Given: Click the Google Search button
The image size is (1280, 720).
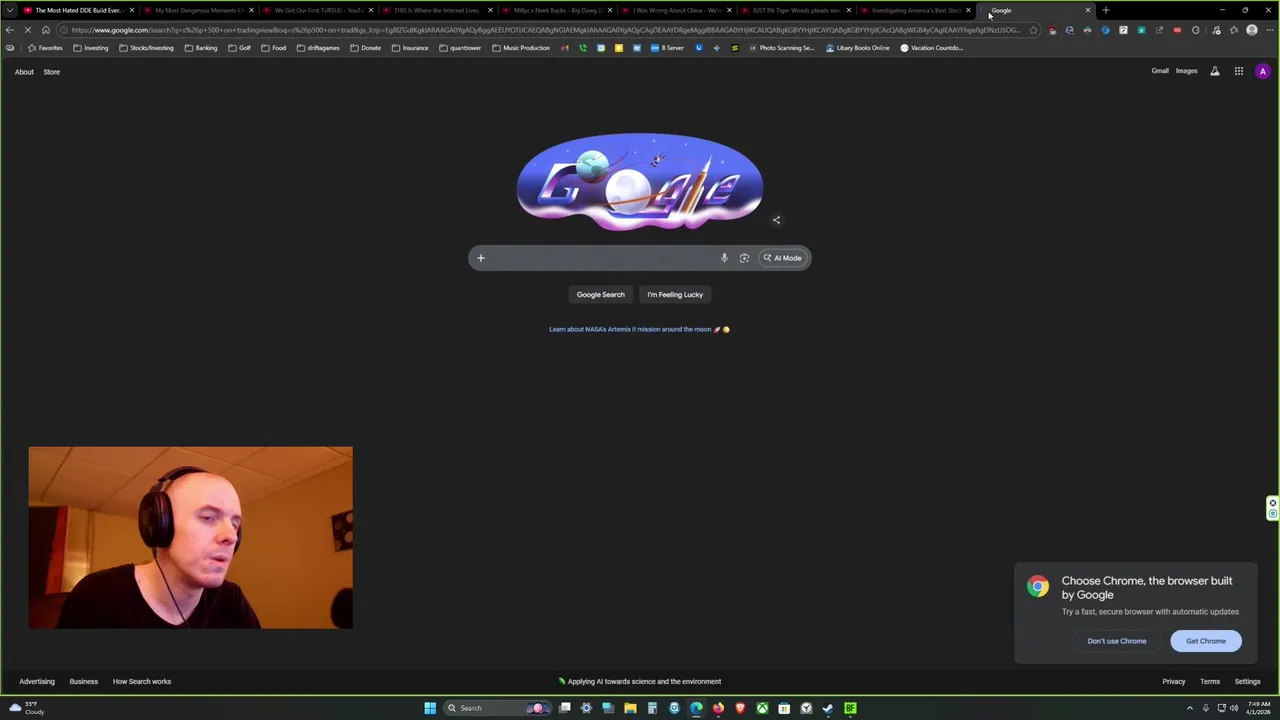Looking at the screenshot, I should pos(600,294).
